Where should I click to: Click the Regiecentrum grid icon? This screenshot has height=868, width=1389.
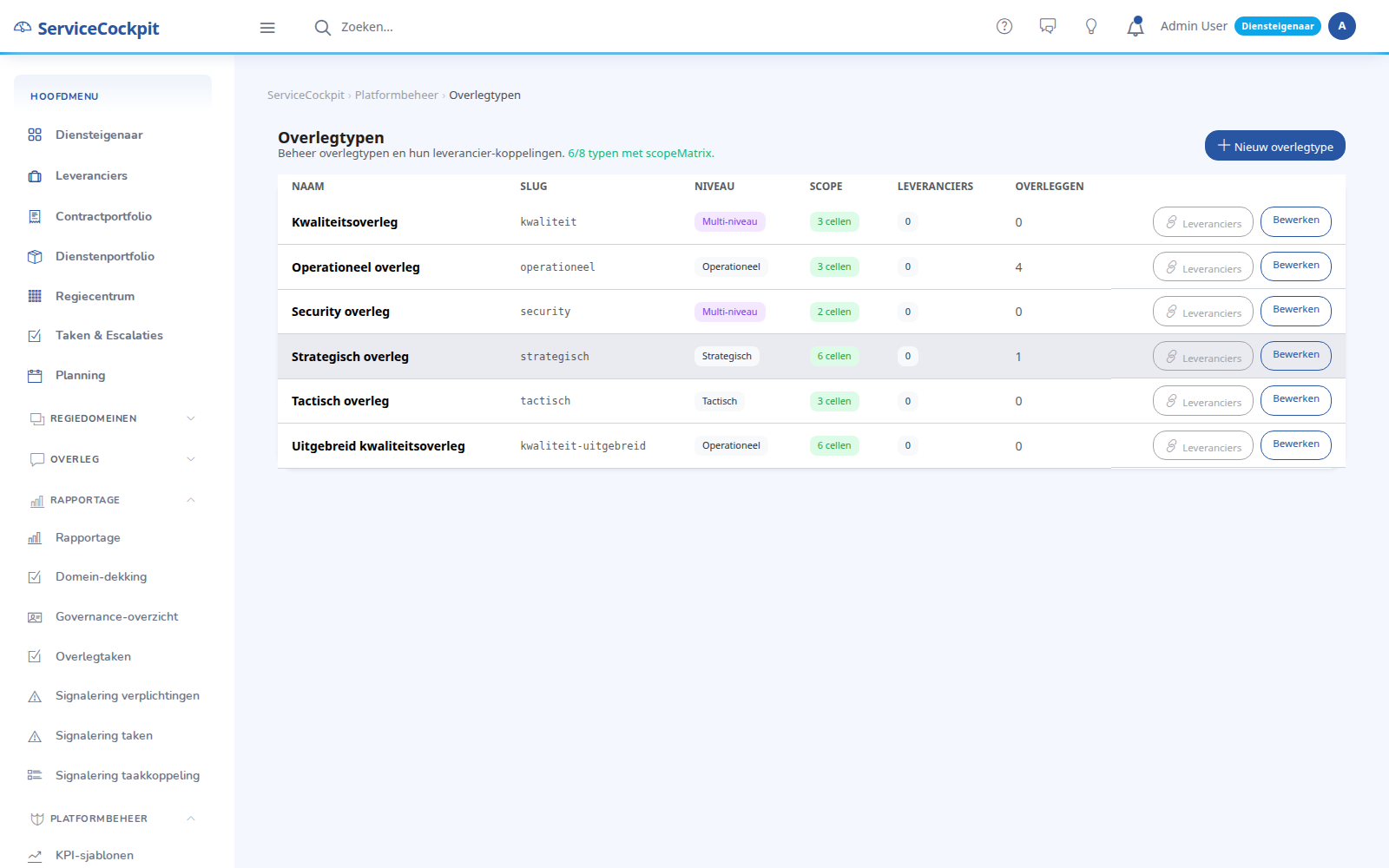pyautogui.click(x=35, y=296)
